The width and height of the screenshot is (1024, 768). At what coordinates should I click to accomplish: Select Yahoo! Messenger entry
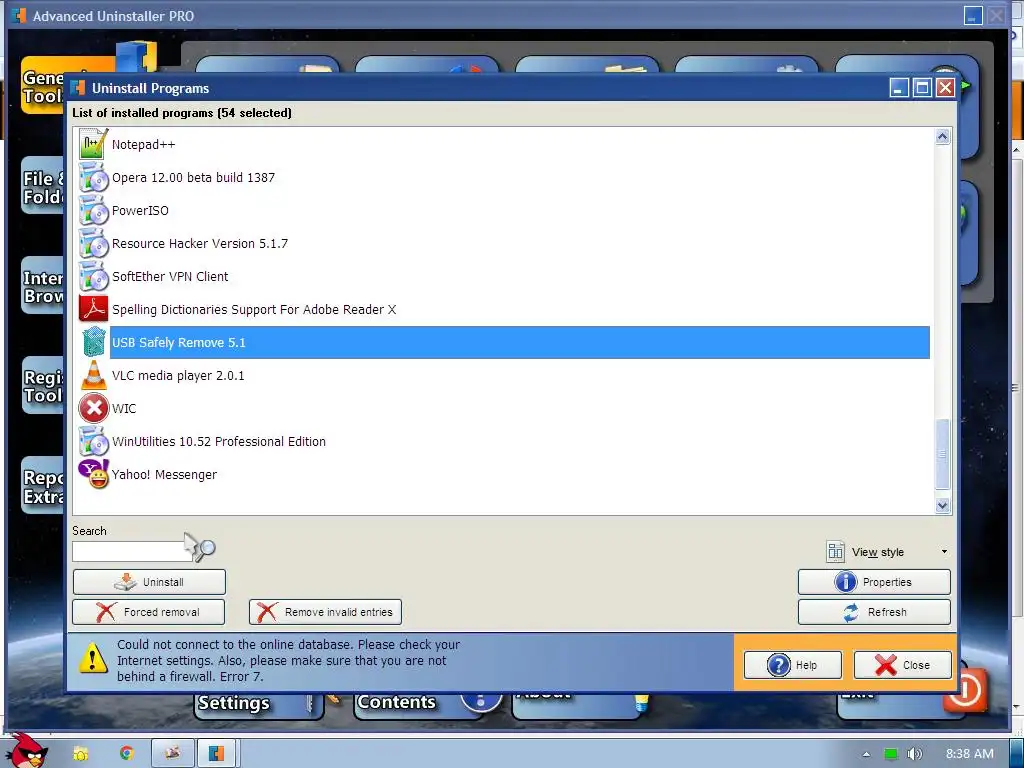(x=165, y=475)
